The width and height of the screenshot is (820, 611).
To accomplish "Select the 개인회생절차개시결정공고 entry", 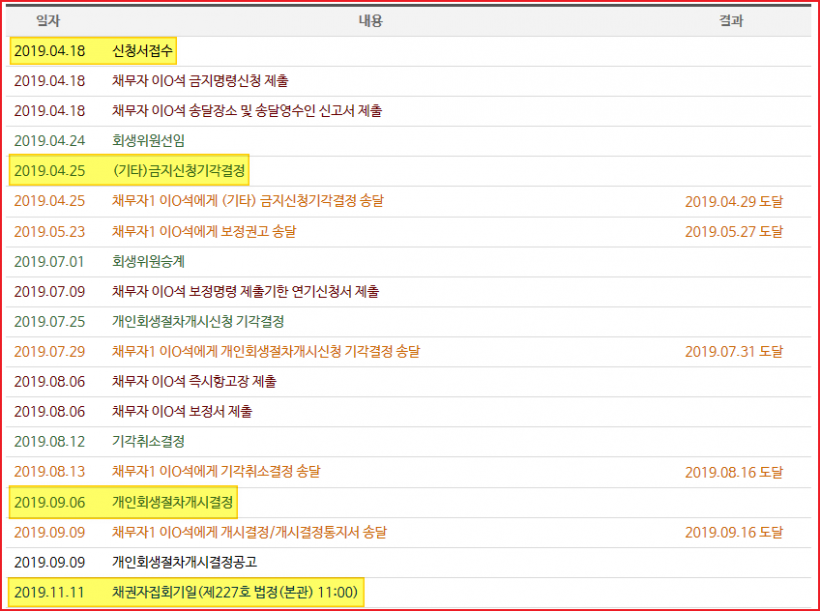I will [x=184, y=562].
